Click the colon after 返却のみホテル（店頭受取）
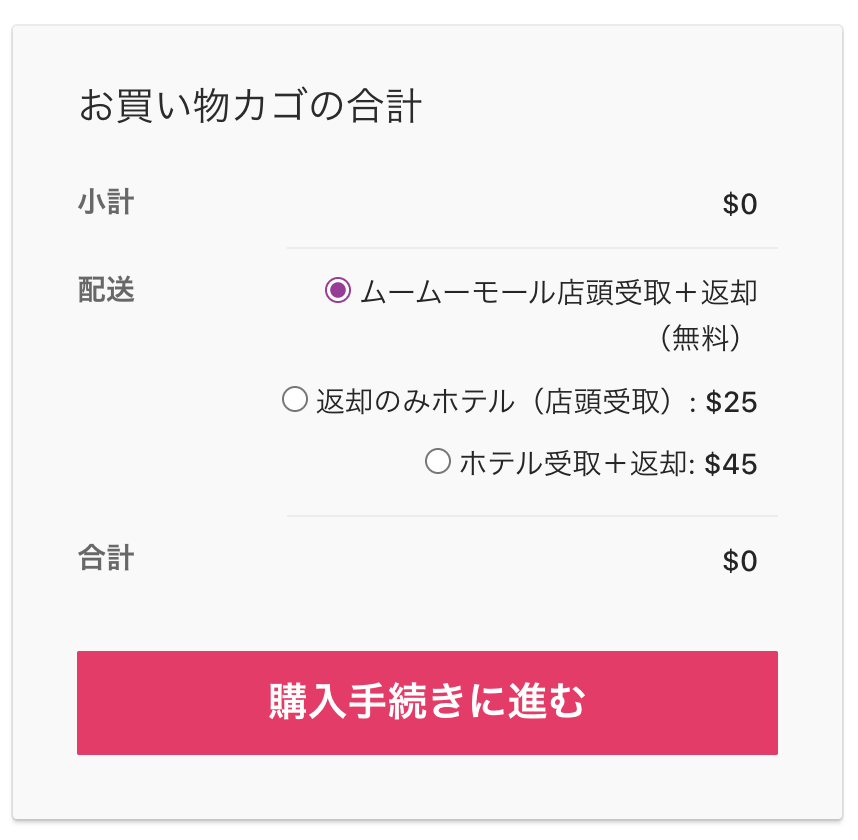The image size is (858, 840). pyautogui.click(x=692, y=403)
